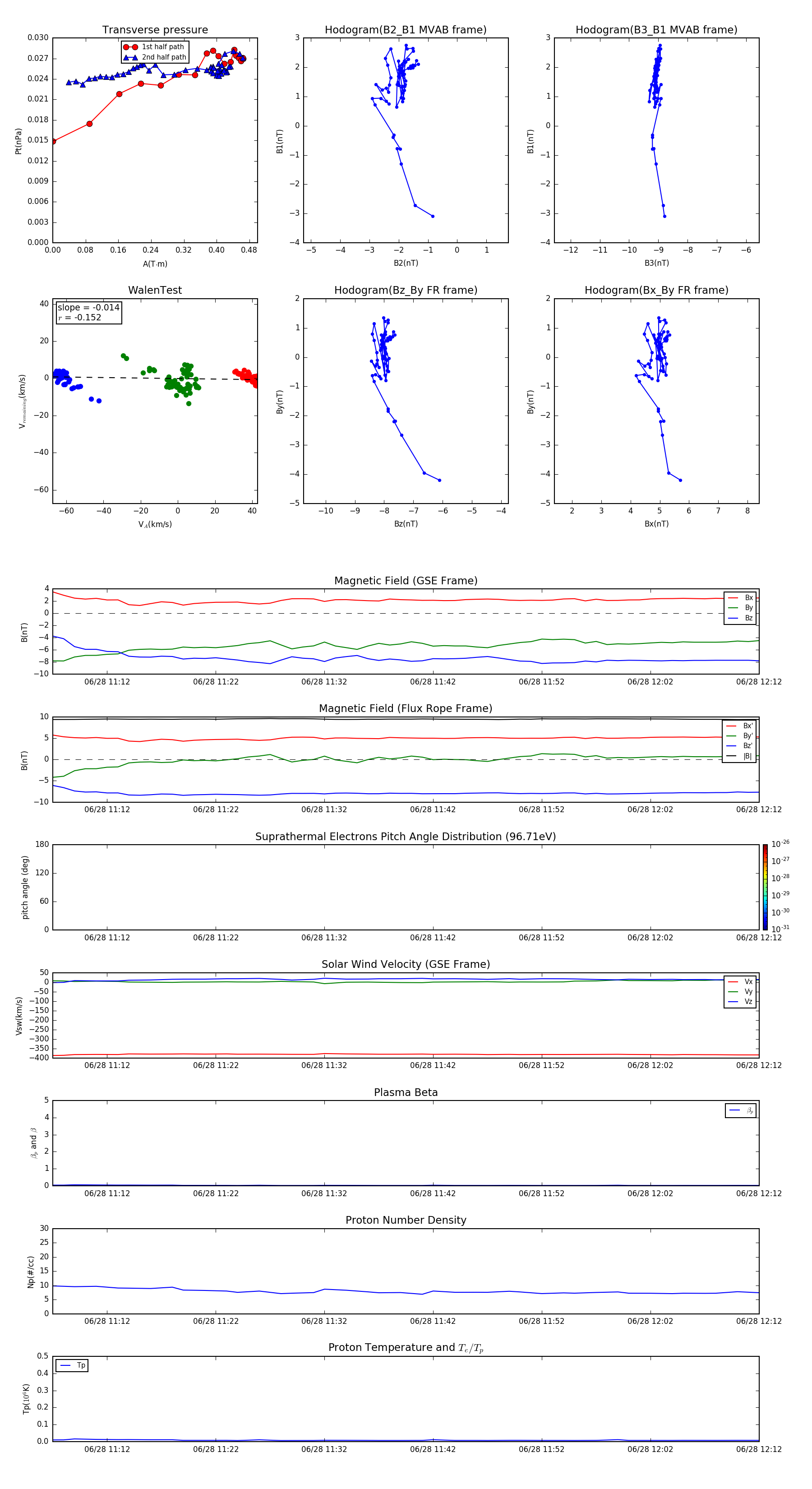Click '06/28 11:22' tick under pitch angle plot

coord(216,938)
